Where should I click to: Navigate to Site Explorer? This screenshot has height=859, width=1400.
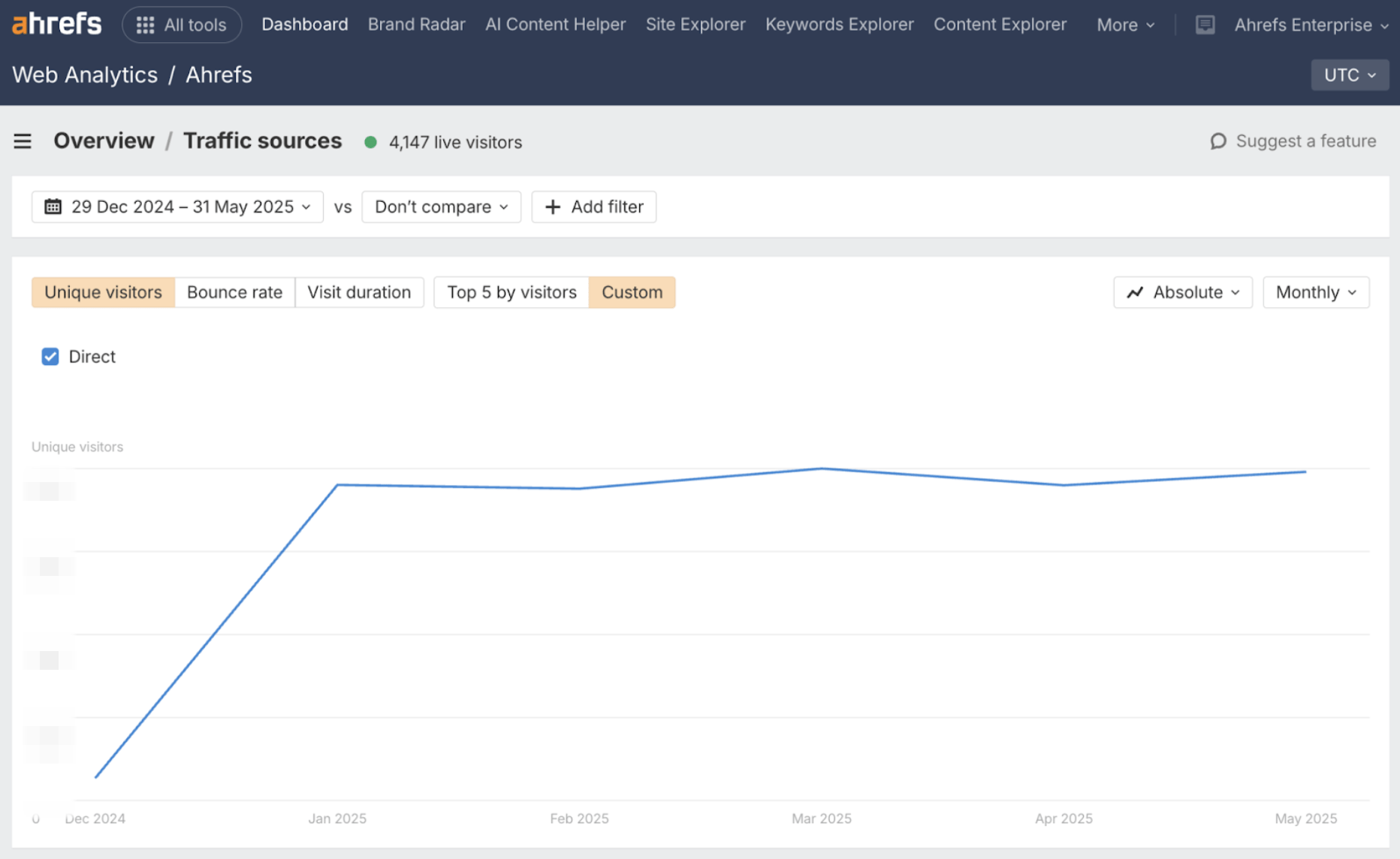(x=695, y=24)
